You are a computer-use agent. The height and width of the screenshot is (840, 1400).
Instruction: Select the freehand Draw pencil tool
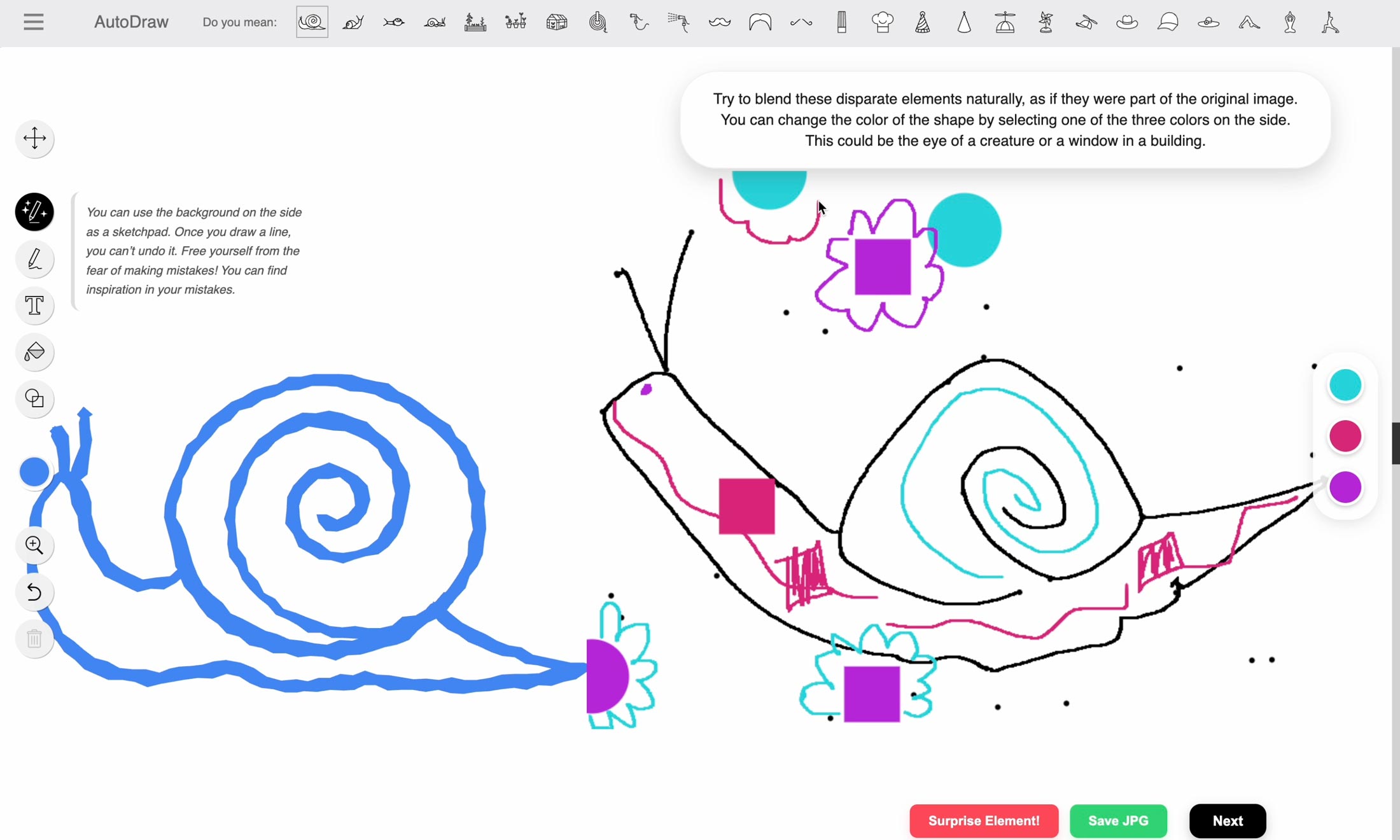click(x=34, y=259)
